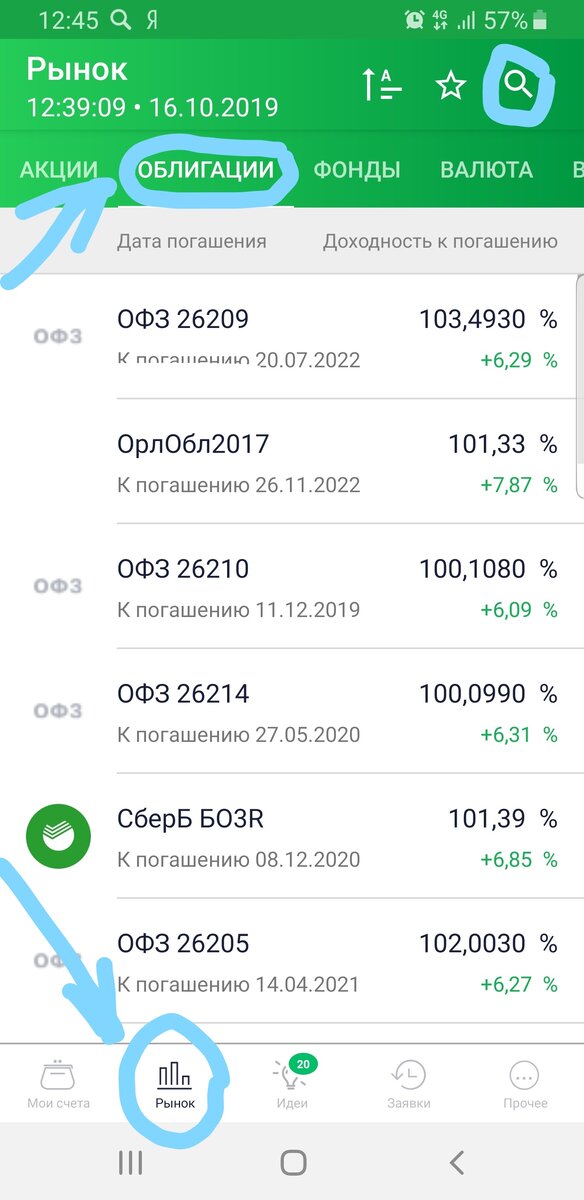
Task: Select the ОрлОбл2017 bond entry
Action: [x=300, y=460]
